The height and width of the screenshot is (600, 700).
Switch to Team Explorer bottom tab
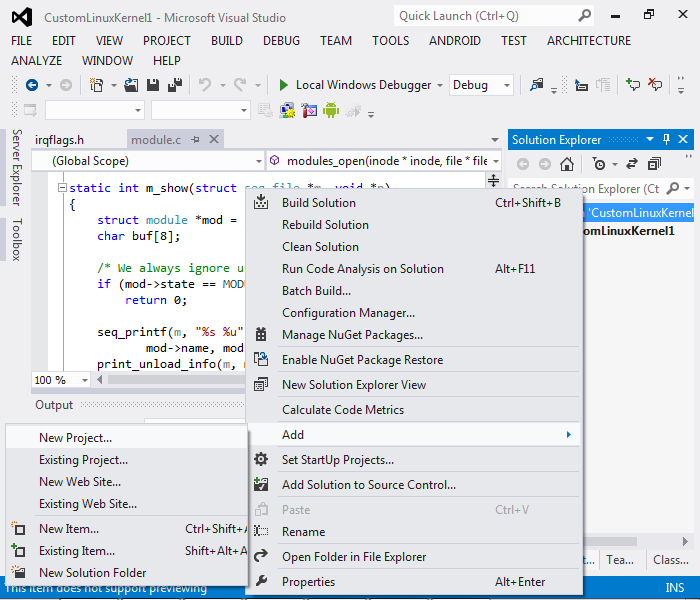[x=620, y=560]
